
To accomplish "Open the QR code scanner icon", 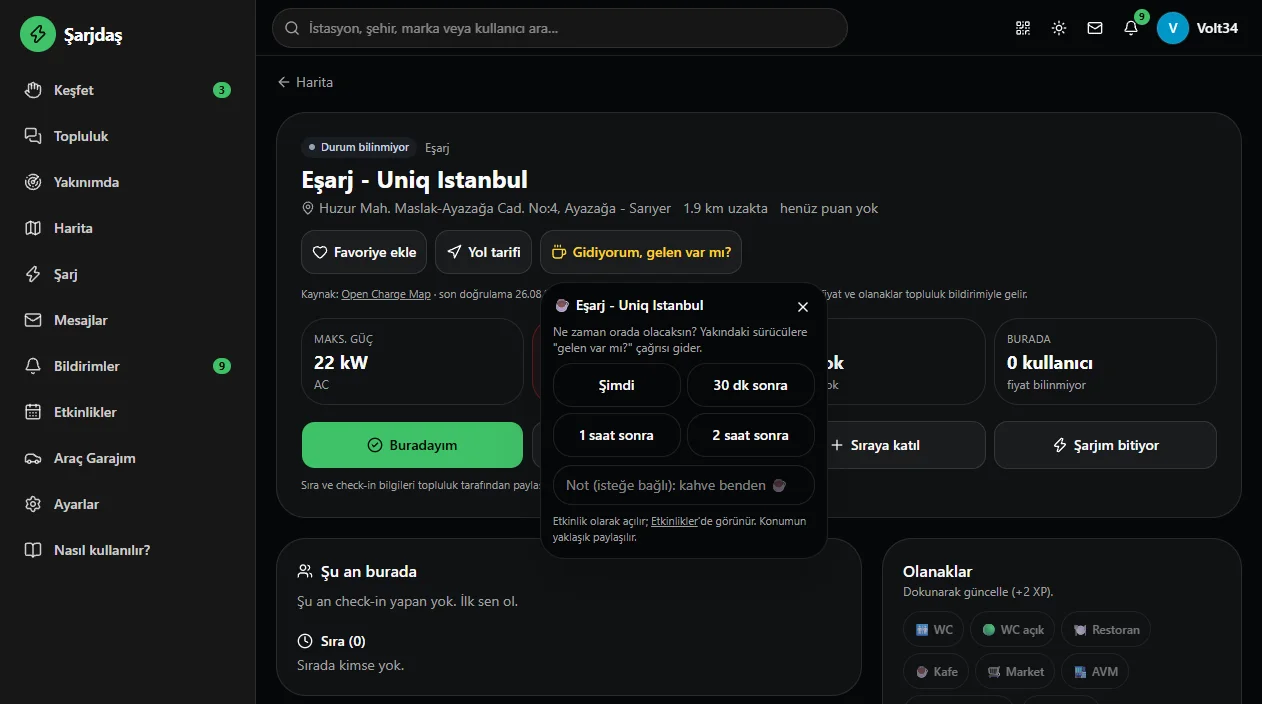I will click(1022, 28).
